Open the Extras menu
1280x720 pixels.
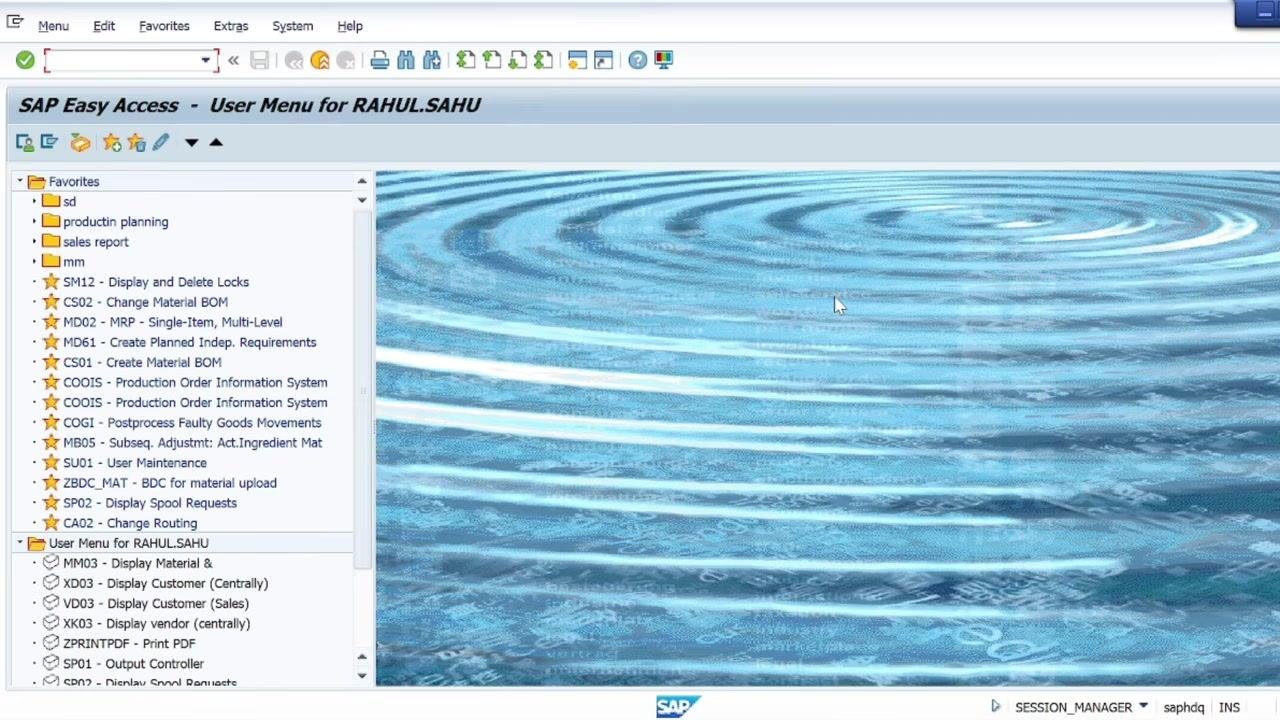(231, 26)
